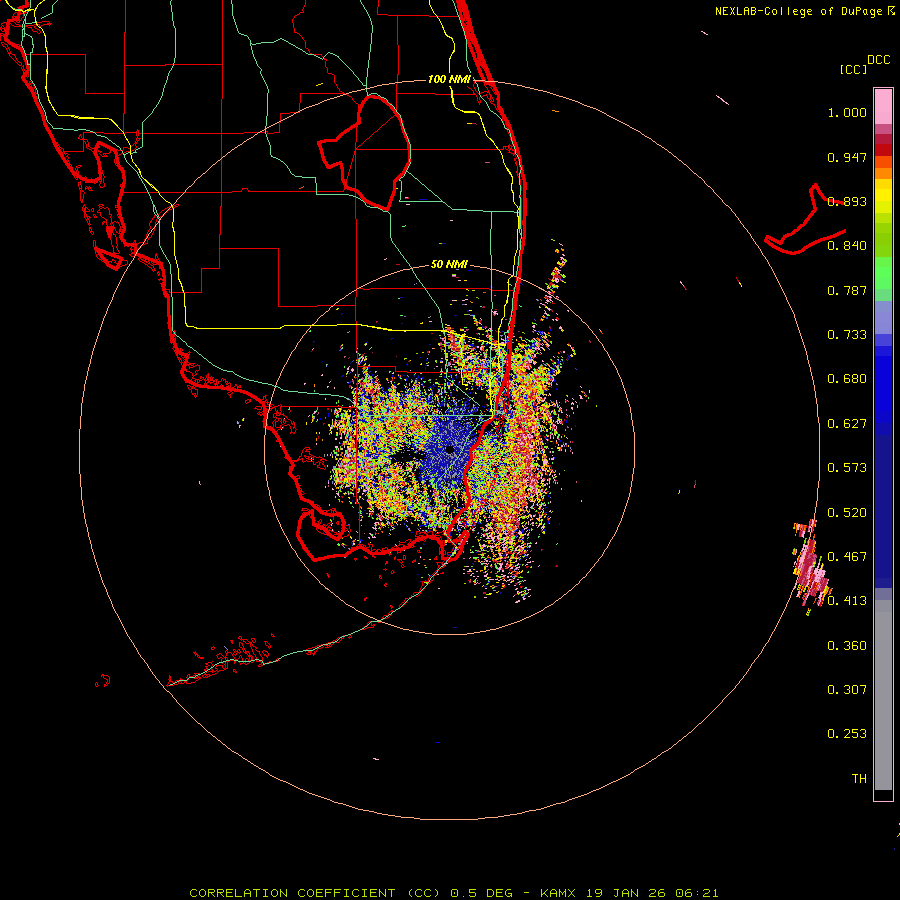The image size is (900, 900).
Task: Click the NEXLAB-College of DuPage credit text
Action: (x=800, y=11)
